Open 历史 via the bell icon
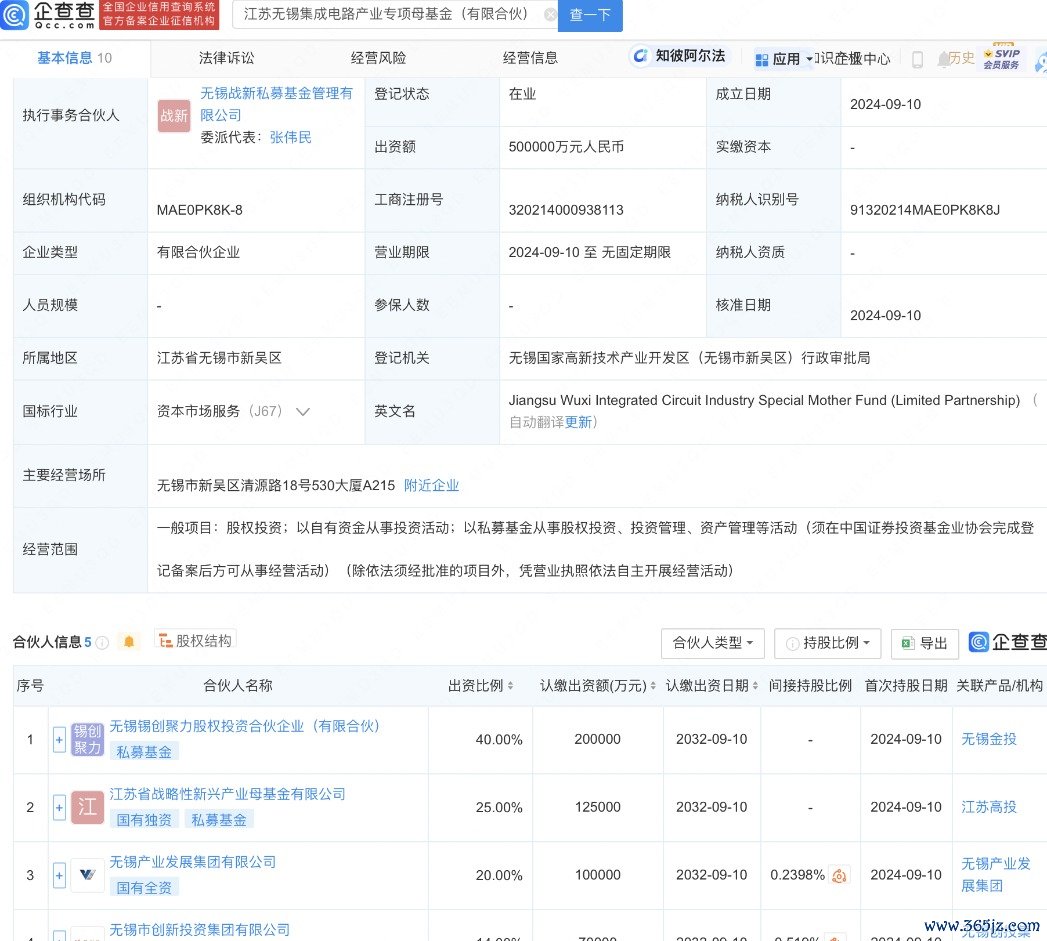1047x941 pixels. coord(956,59)
